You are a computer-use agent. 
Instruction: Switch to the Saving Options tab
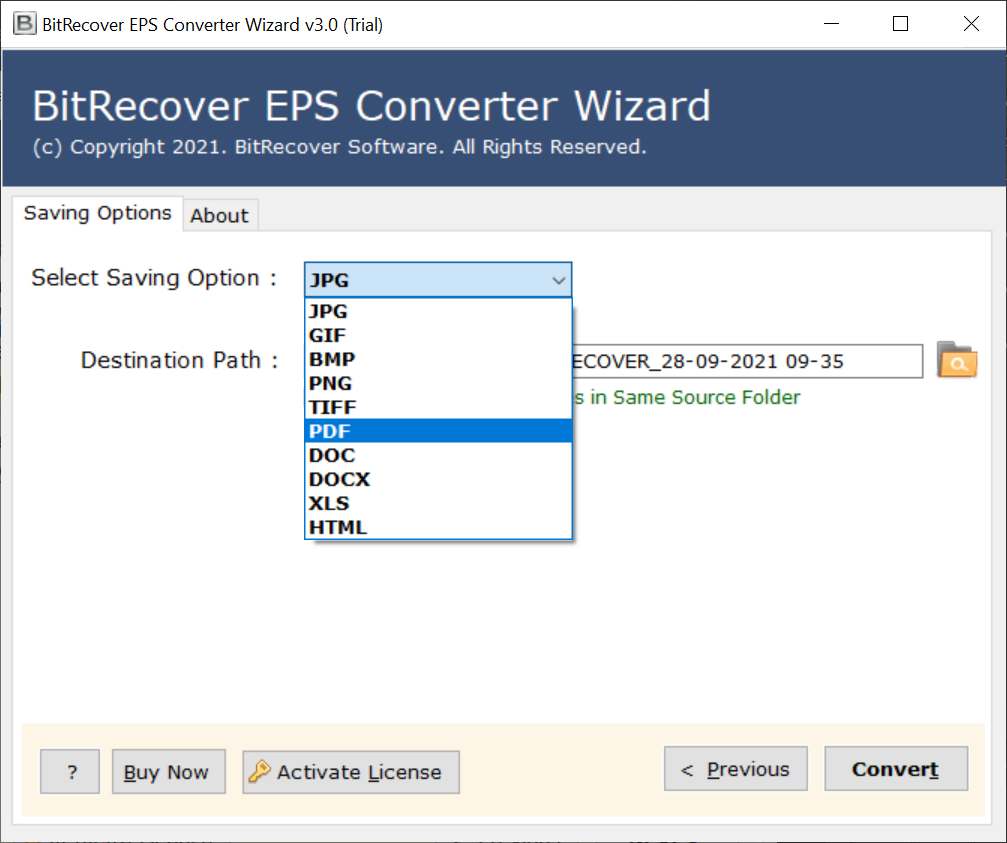point(98,213)
